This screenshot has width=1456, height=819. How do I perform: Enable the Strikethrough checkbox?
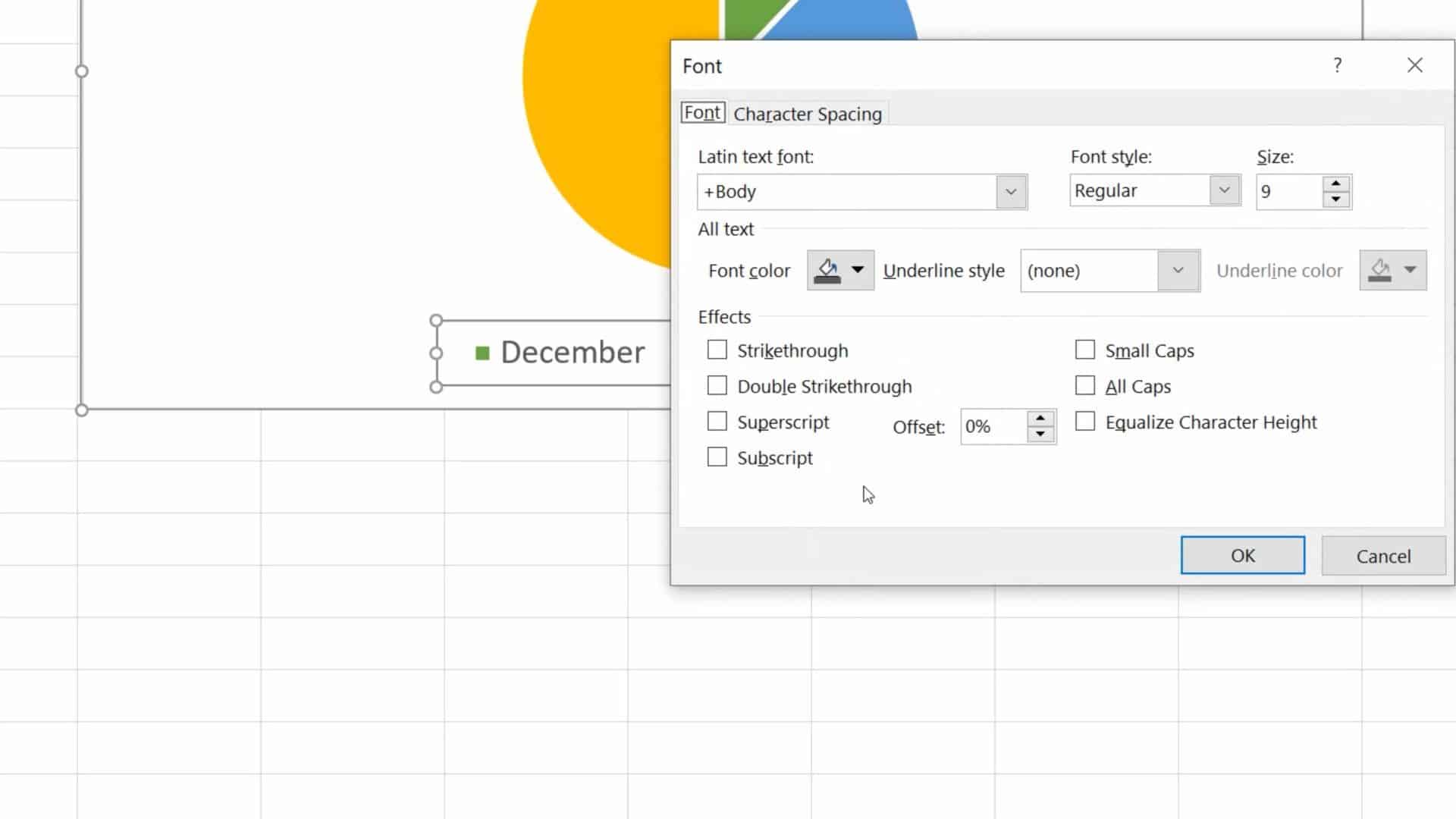[x=717, y=350]
